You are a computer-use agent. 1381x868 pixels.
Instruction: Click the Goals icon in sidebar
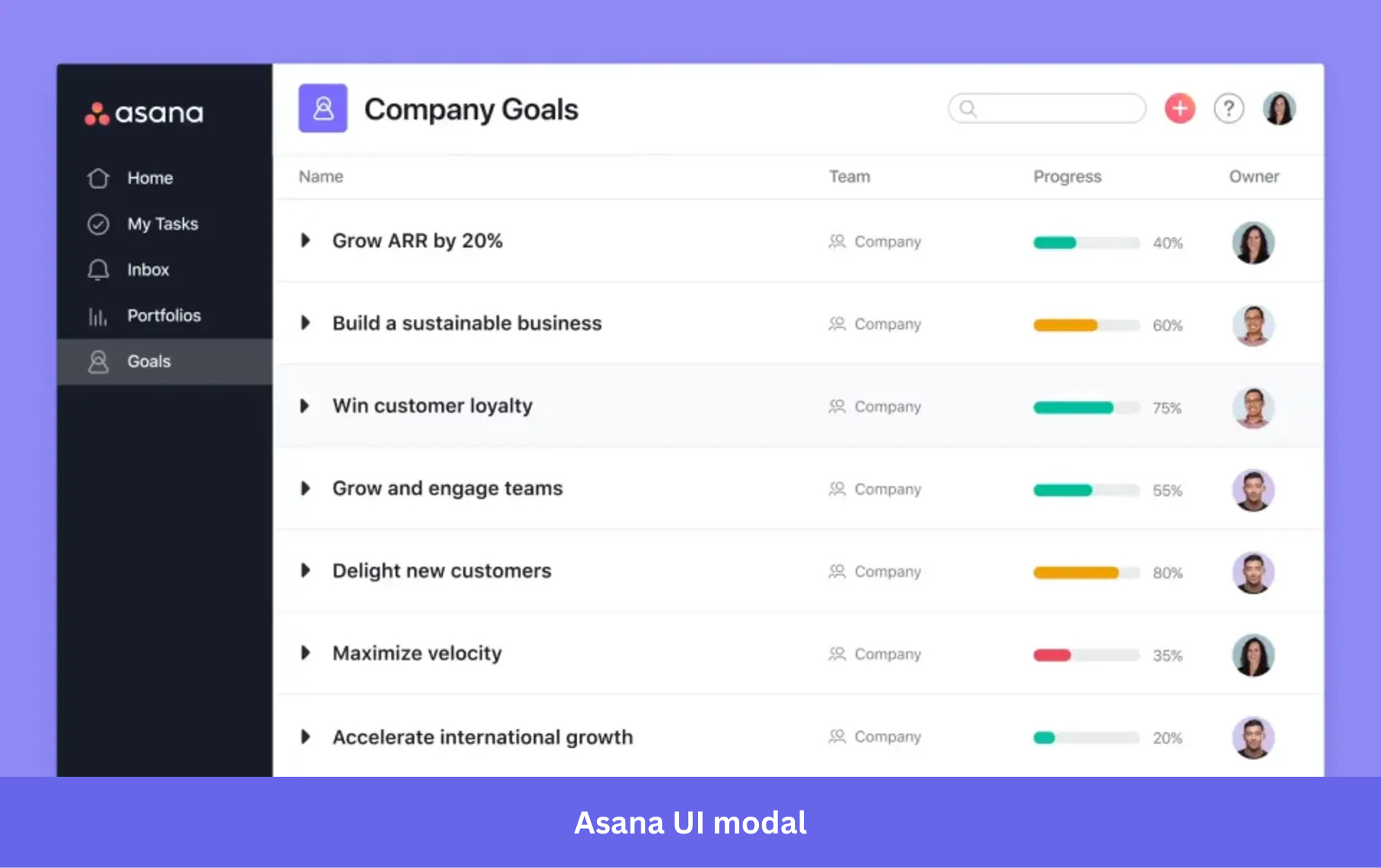pos(98,361)
